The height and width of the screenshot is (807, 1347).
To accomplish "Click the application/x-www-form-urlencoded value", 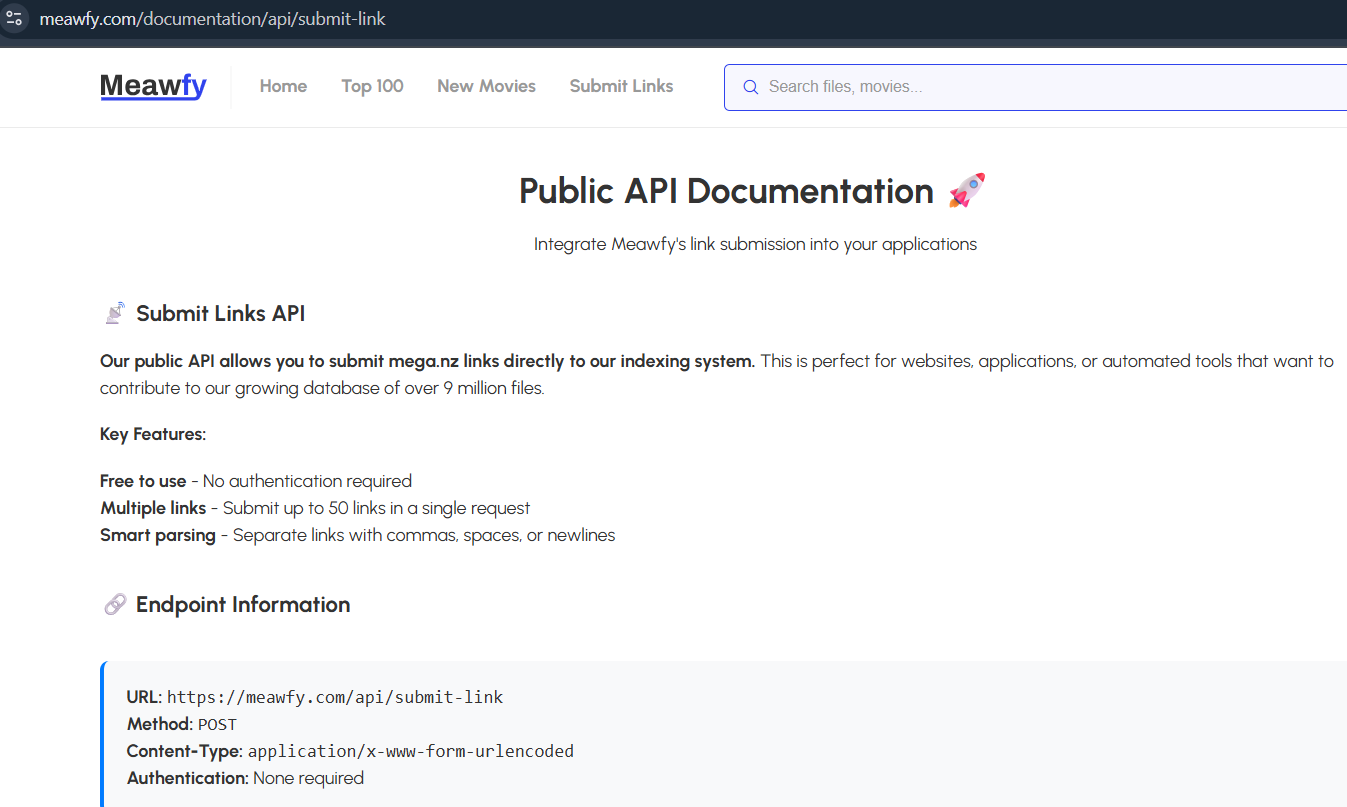I will [x=411, y=751].
